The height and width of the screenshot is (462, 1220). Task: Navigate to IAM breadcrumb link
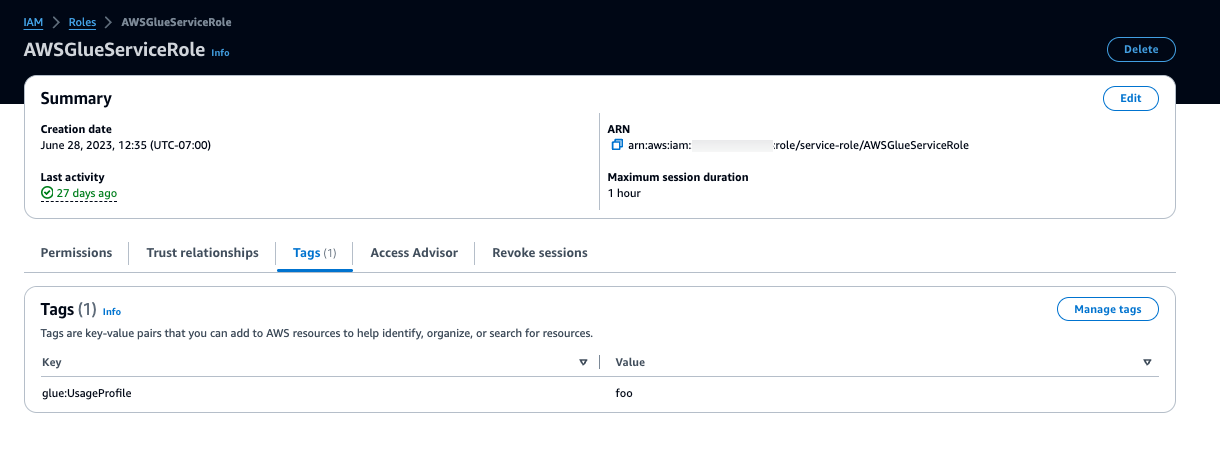(33, 22)
